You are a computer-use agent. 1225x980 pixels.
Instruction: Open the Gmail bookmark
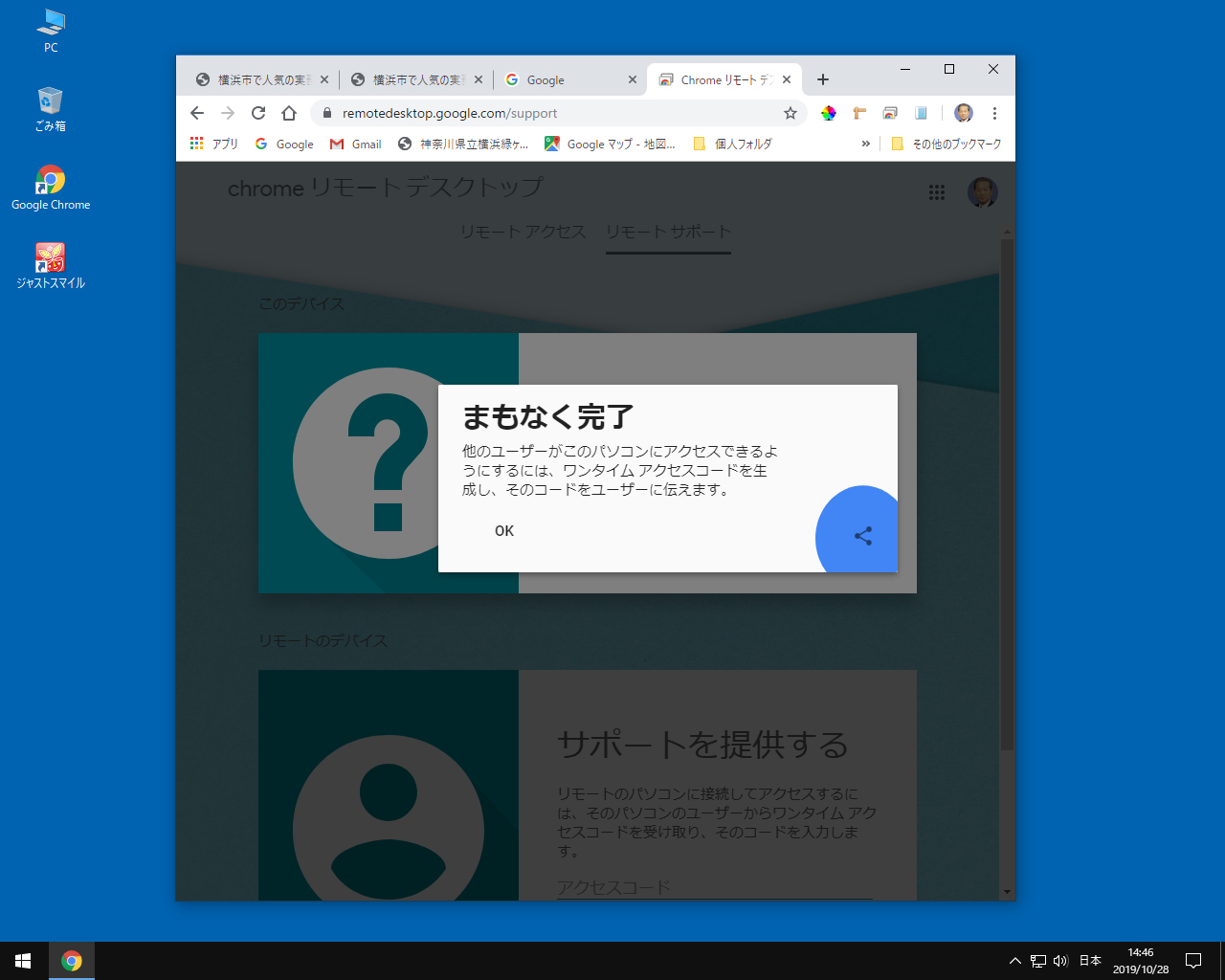[355, 144]
